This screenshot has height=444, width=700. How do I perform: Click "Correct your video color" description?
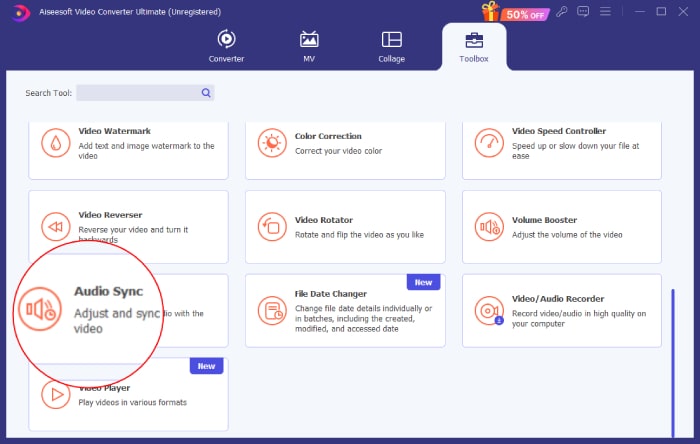[x=338, y=151]
